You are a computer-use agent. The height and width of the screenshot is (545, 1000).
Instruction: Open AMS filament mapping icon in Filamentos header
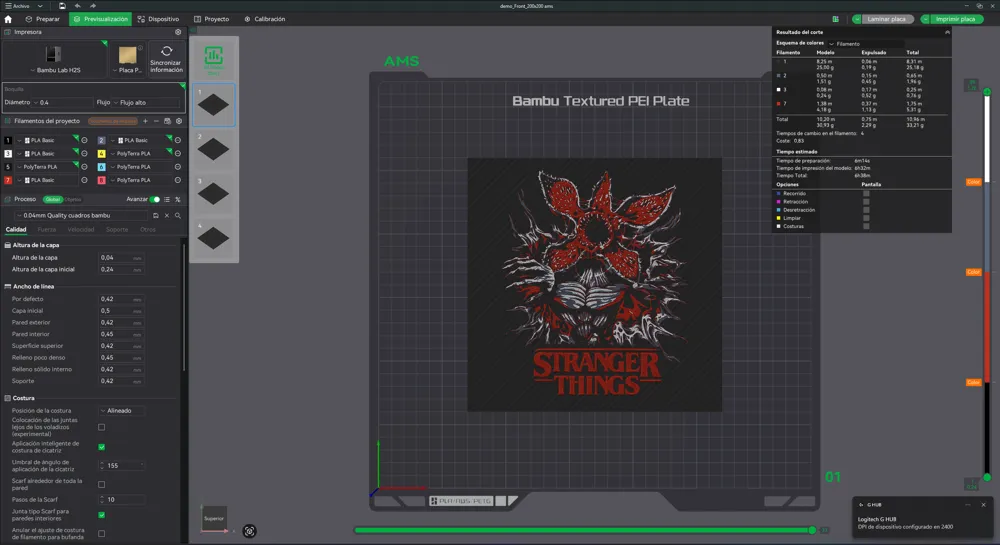coord(167,121)
